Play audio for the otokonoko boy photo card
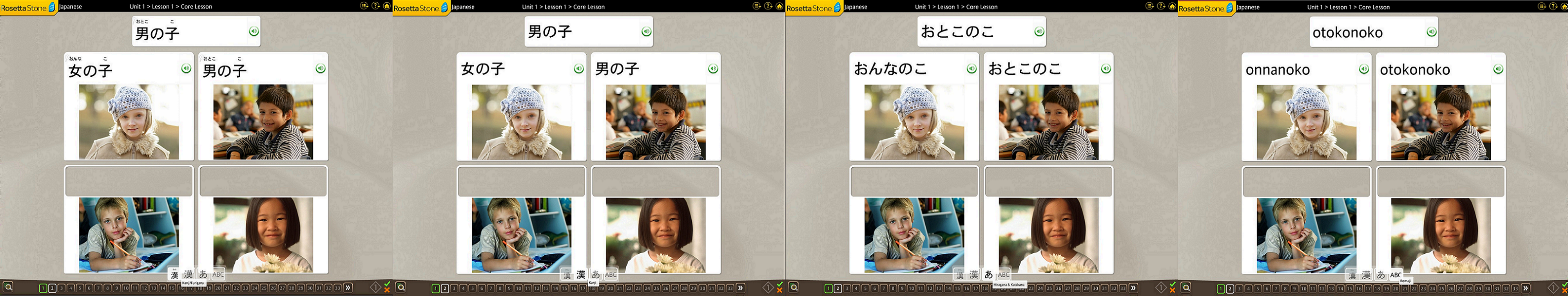Screen dimensions: 1568x296 click(x=1498, y=69)
